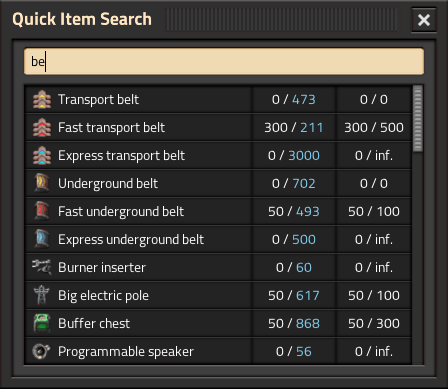Click the blue Express underground belt icon
The height and width of the screenshot is (389, 448).
coord(42,239)
